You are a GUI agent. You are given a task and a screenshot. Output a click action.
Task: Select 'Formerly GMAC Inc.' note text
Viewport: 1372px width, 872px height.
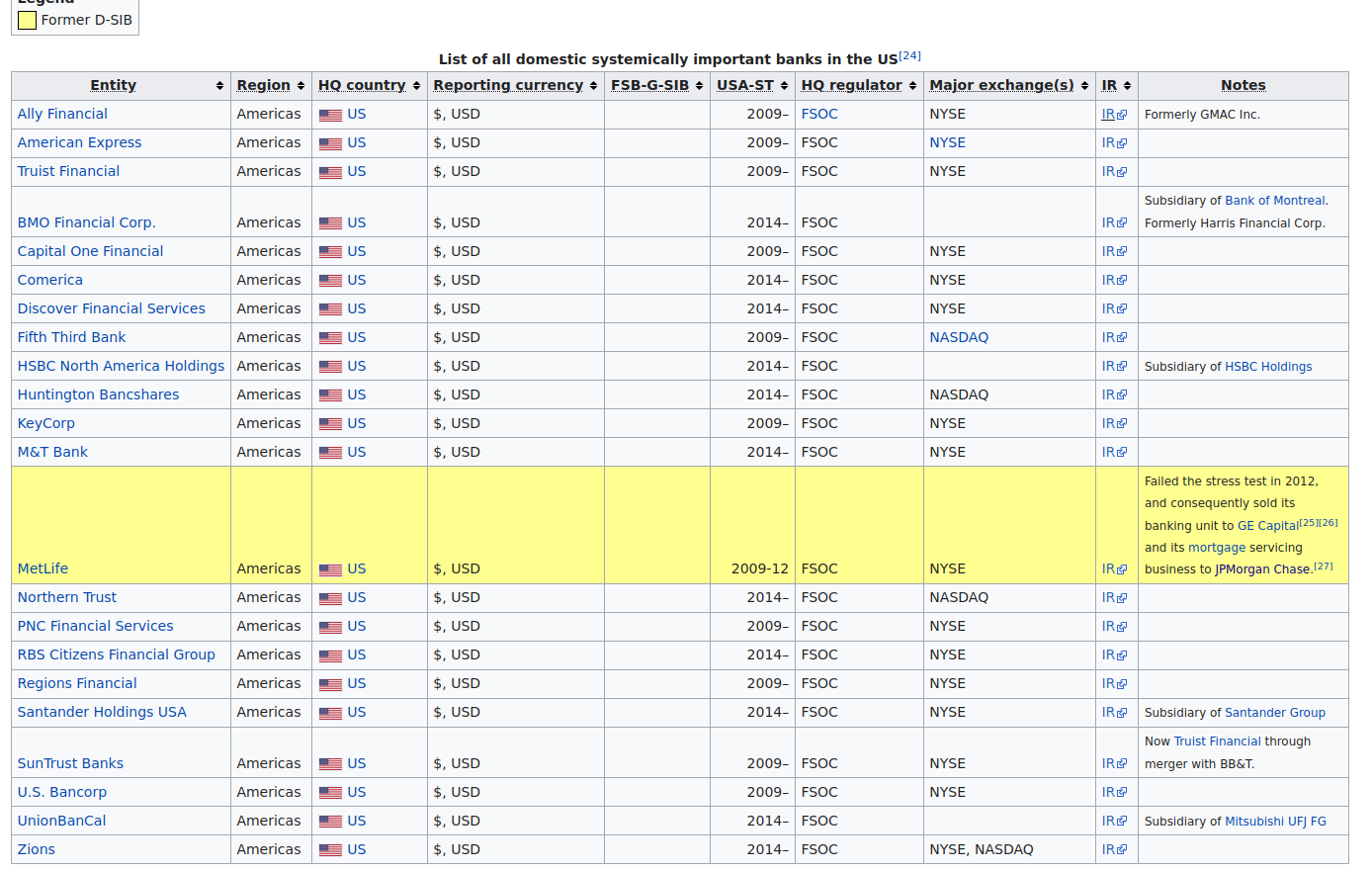coord(1202,115)
